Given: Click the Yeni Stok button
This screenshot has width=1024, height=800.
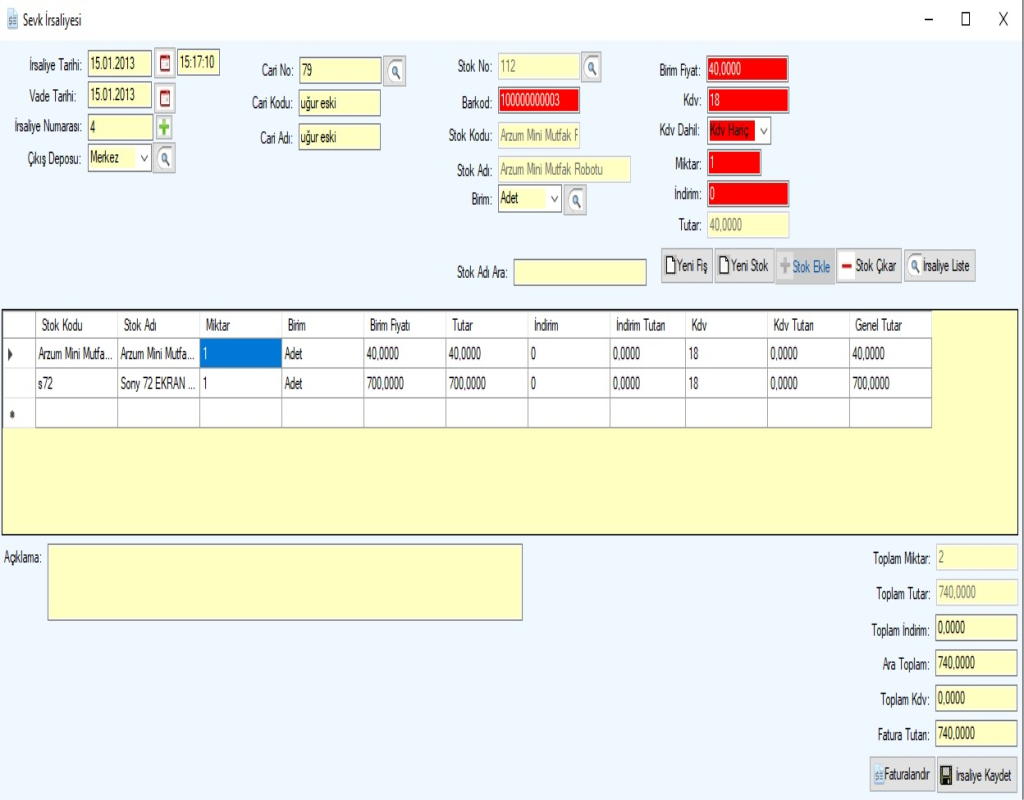Looking at the screenshot, I should coord(744,267).
